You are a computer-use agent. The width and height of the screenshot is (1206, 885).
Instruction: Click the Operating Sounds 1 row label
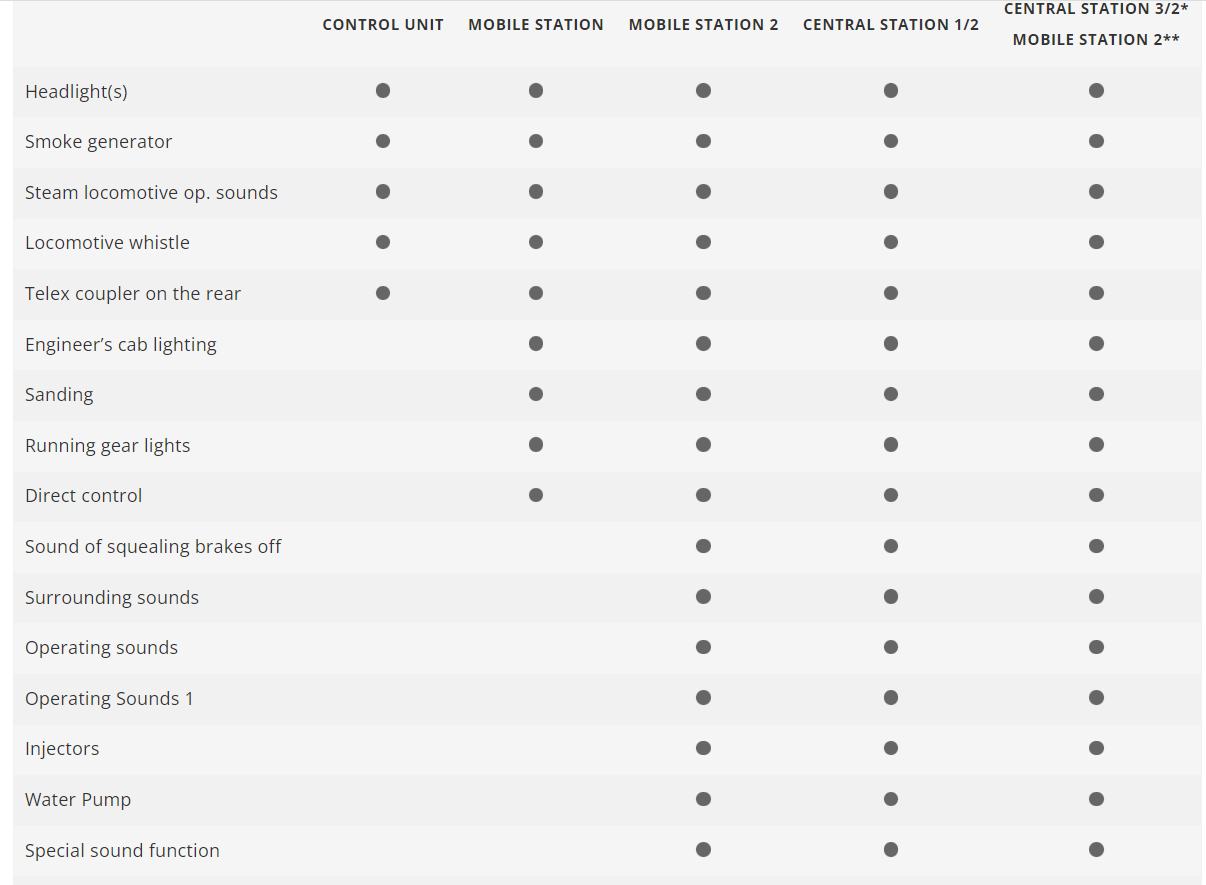click(x=109, y=698)
